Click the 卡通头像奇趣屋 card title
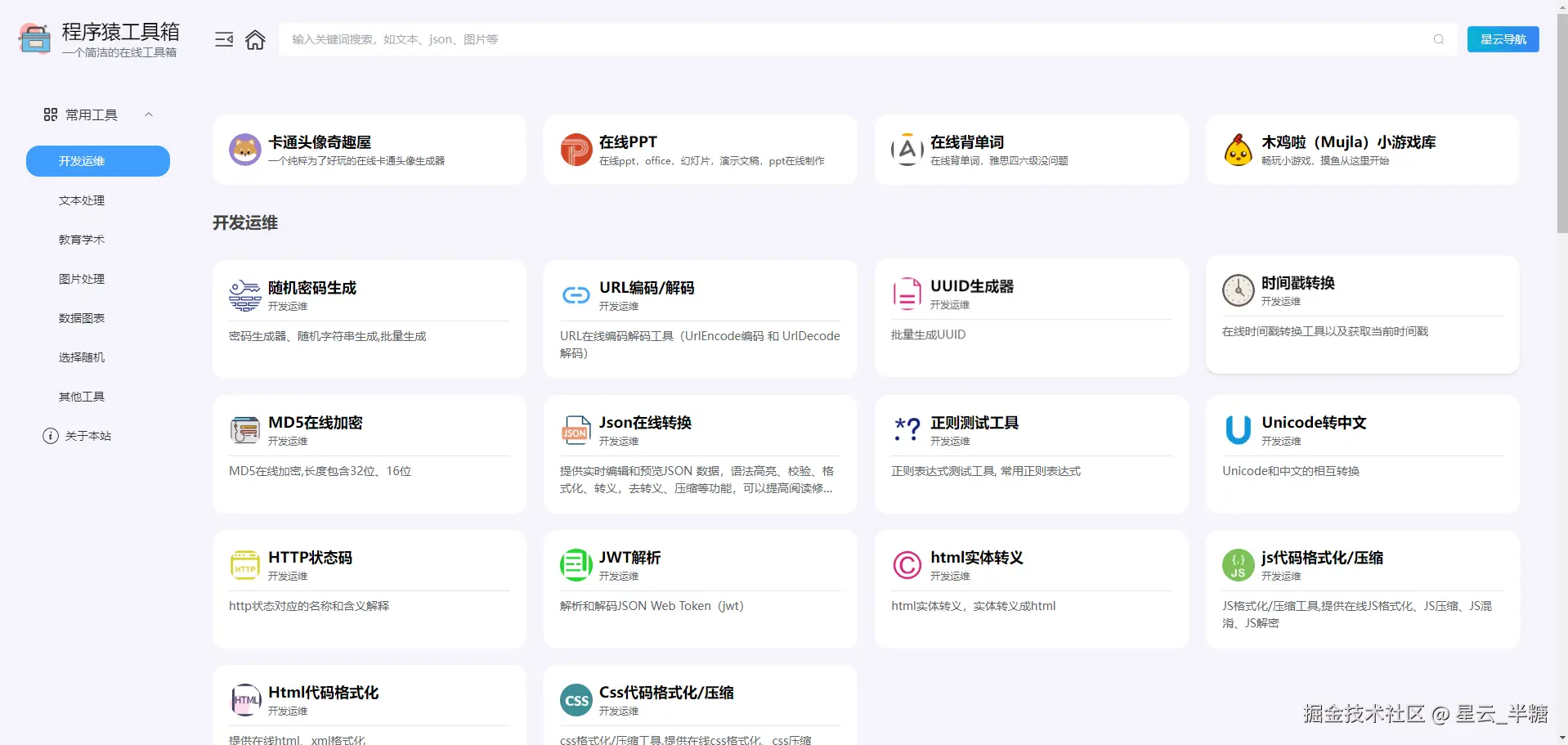This screenshot has height=745, width=1568. (x=320, y=142)
